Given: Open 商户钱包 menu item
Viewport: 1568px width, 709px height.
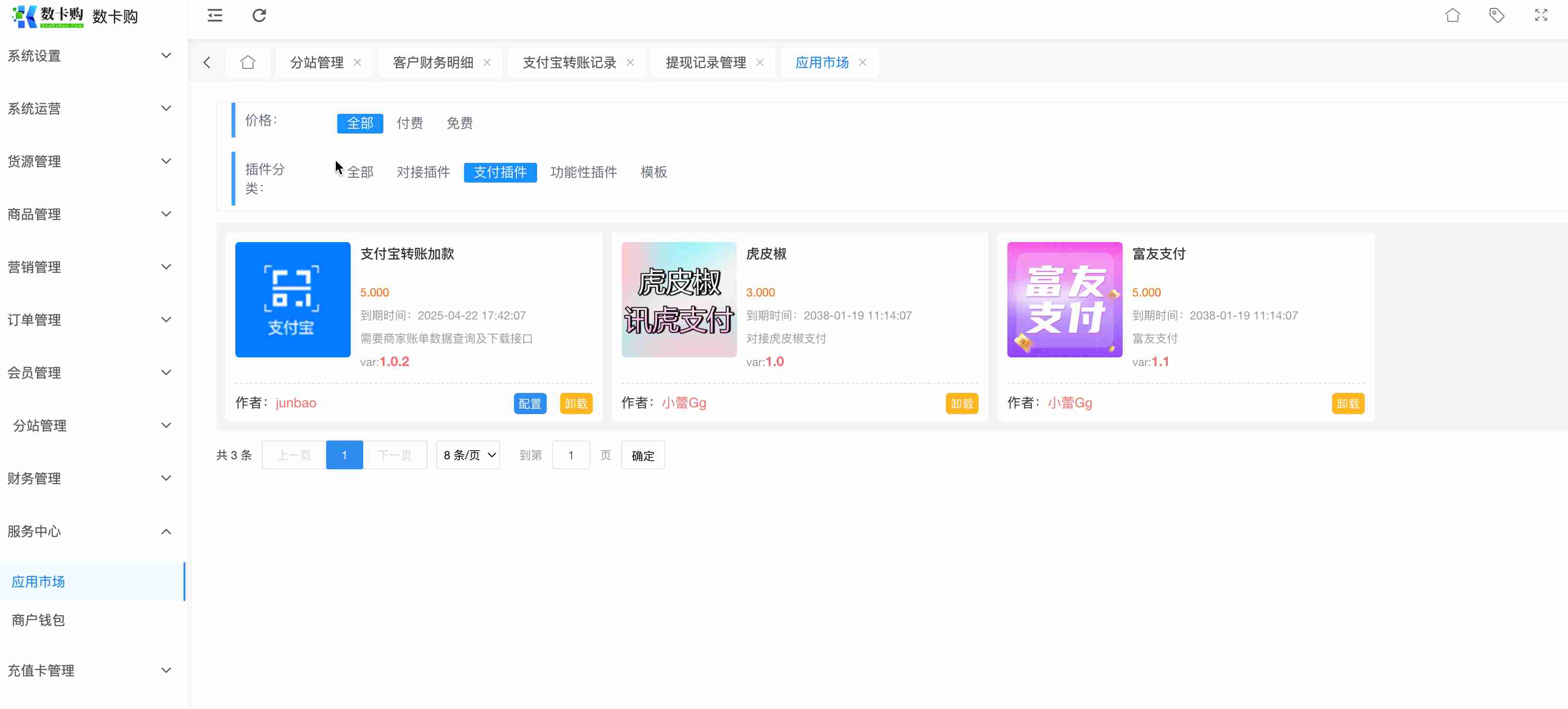Looking at the screenshot, I should pyautogui.click(x=38, y=620).
